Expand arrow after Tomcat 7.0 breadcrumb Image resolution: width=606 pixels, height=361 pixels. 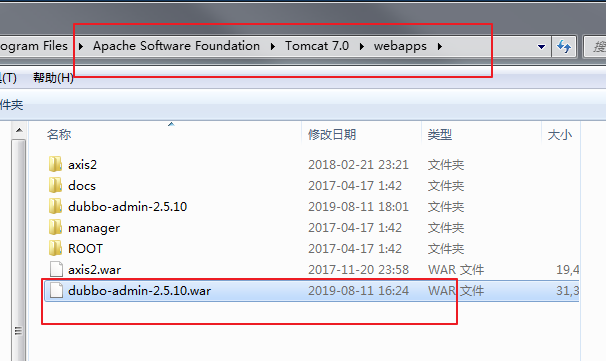(x=362, y=46)
